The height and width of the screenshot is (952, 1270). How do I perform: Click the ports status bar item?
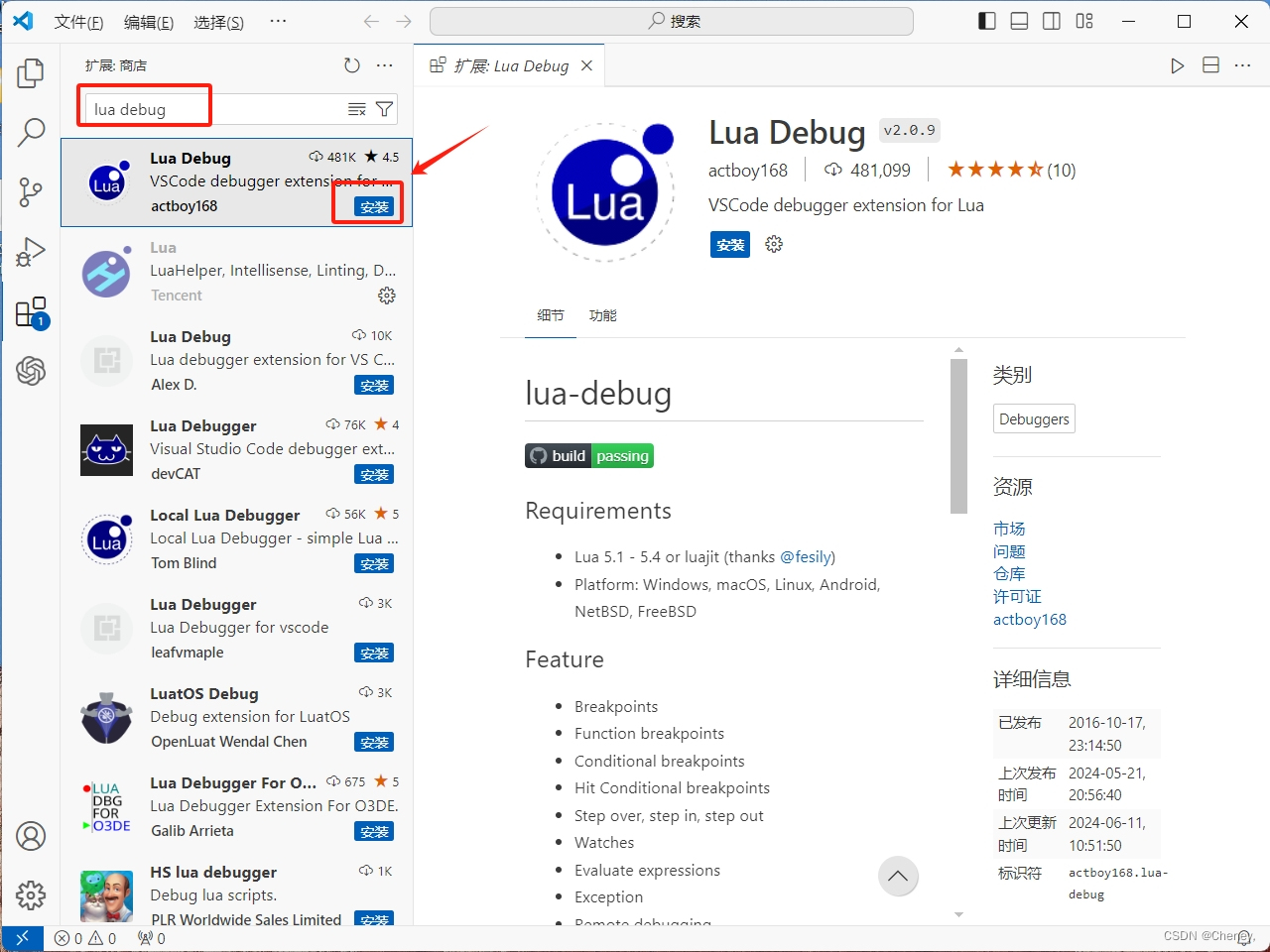point(152,938)
